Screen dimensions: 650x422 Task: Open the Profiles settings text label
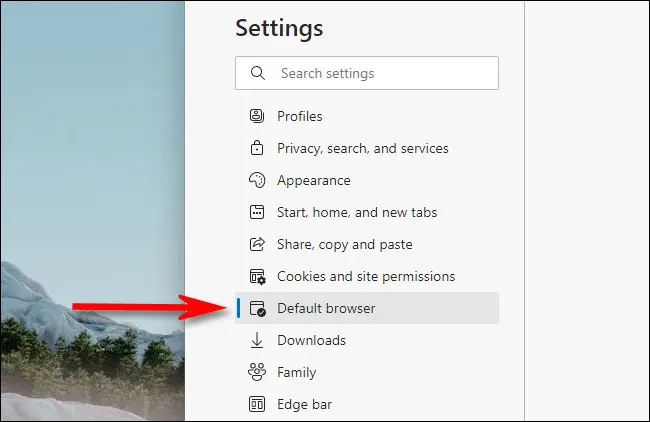click(300, 116)
